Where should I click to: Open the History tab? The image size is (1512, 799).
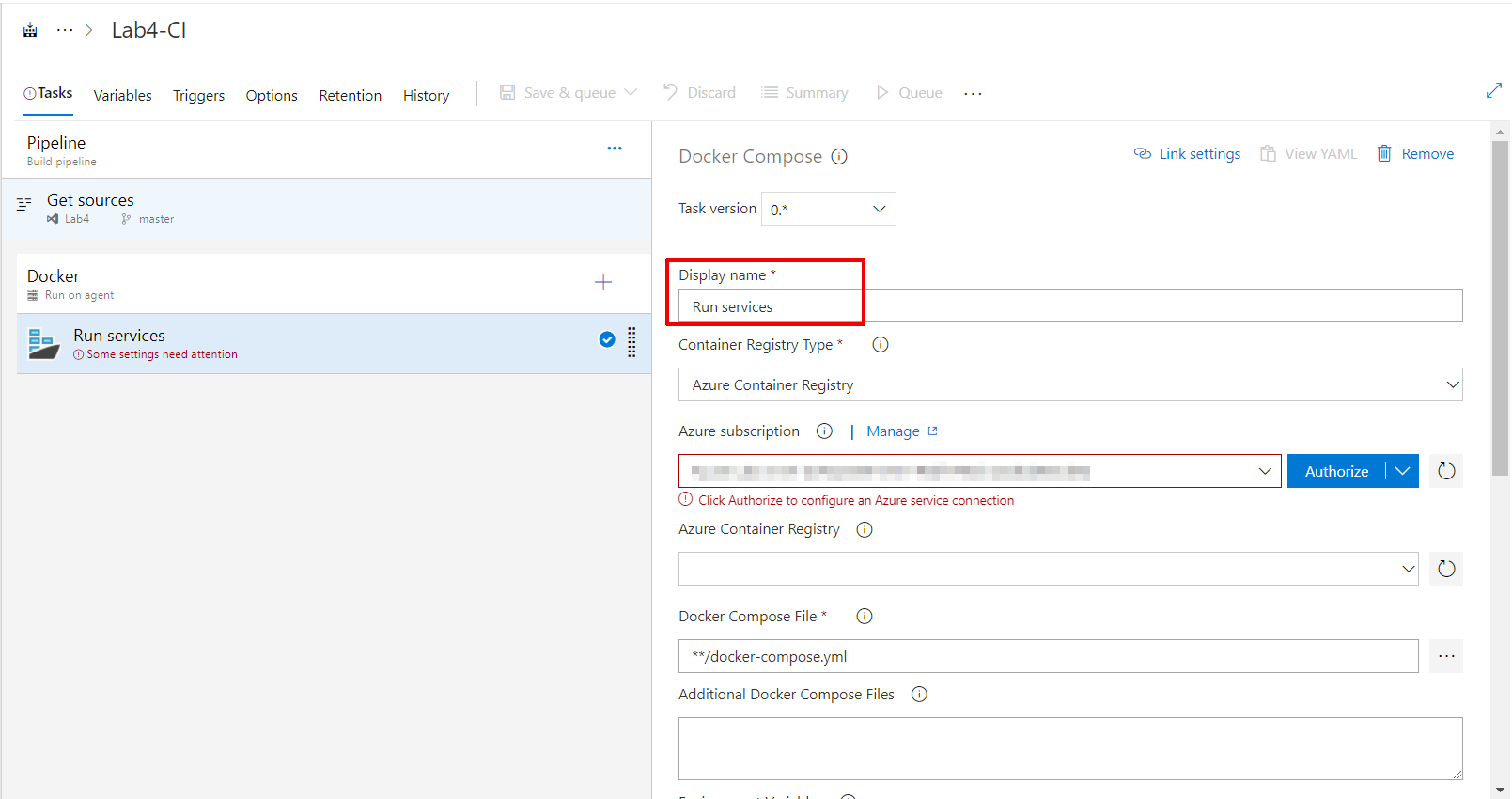click(x=426, y=95)
